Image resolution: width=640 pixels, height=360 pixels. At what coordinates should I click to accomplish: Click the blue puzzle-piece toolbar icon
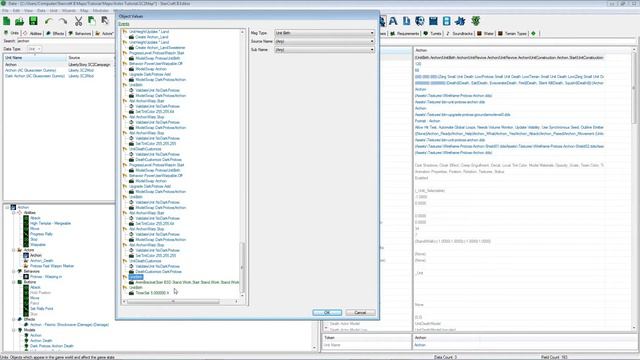click(x=460, y=21)
